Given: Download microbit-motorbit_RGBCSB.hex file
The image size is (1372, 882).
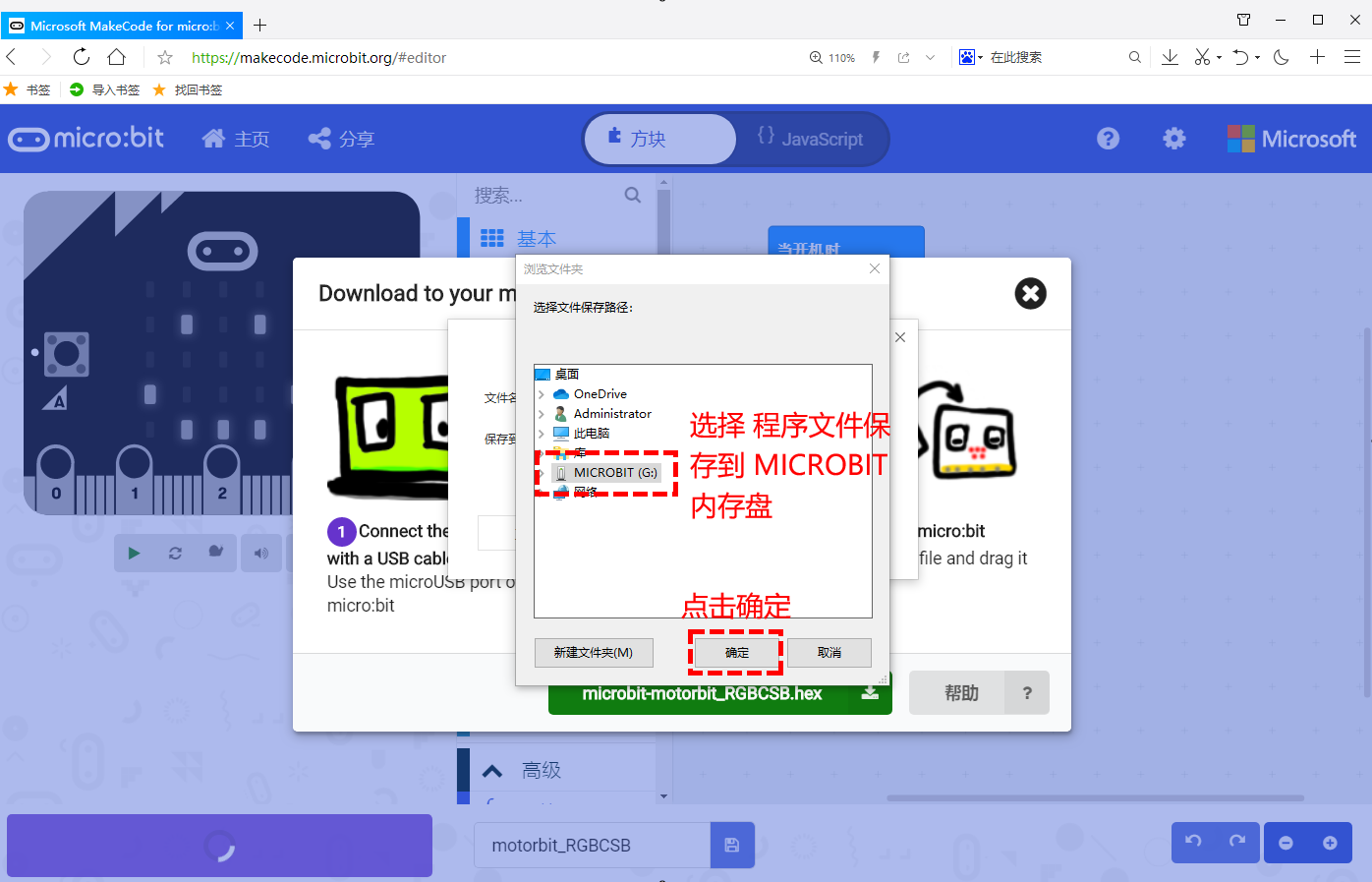Looking at the screenshot, I should [719, 693].
